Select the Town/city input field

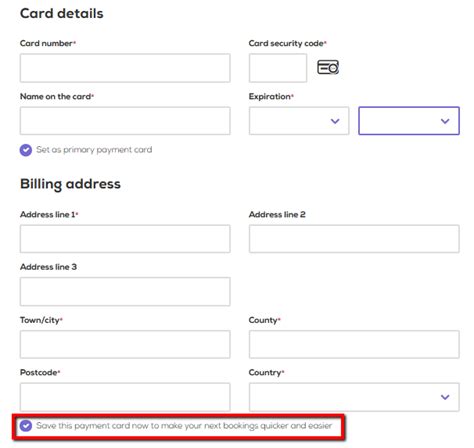pyautogui.click(x=125, y=344)
